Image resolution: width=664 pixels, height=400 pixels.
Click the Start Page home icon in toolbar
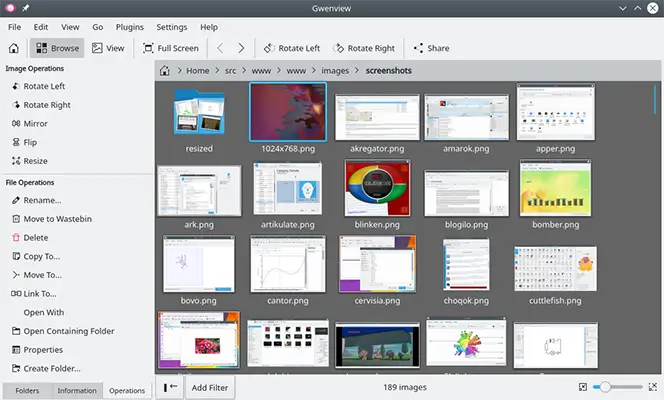pyautogui.click(x=14, y=48)
